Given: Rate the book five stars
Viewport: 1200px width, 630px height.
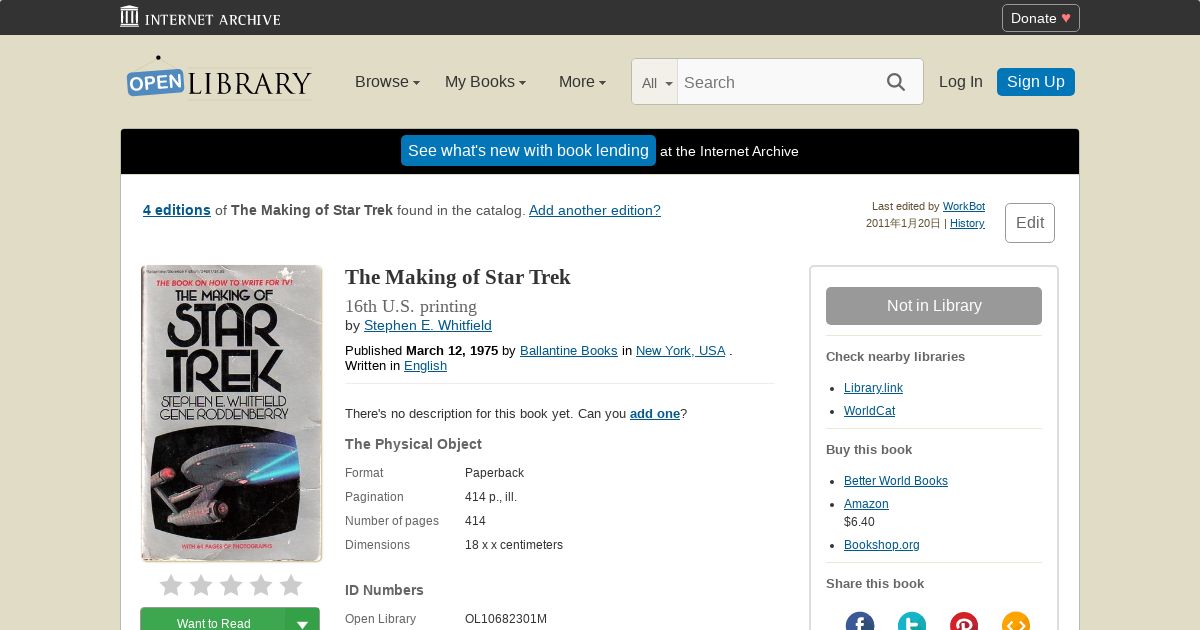Looking at the screenshot, I should [291, 585].
